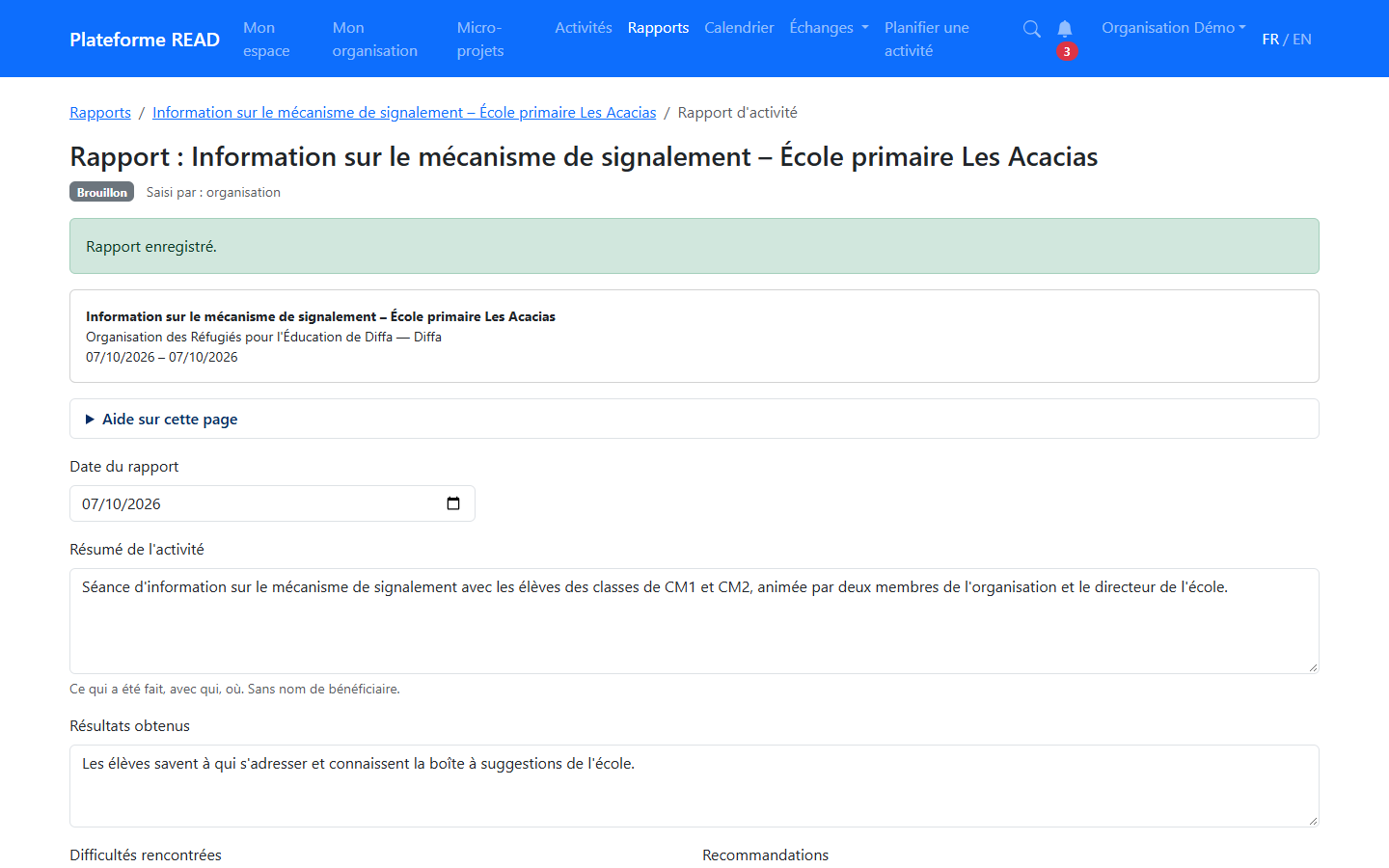Click the Recommandations label
Screen dimensions: 1389x868
766,855
